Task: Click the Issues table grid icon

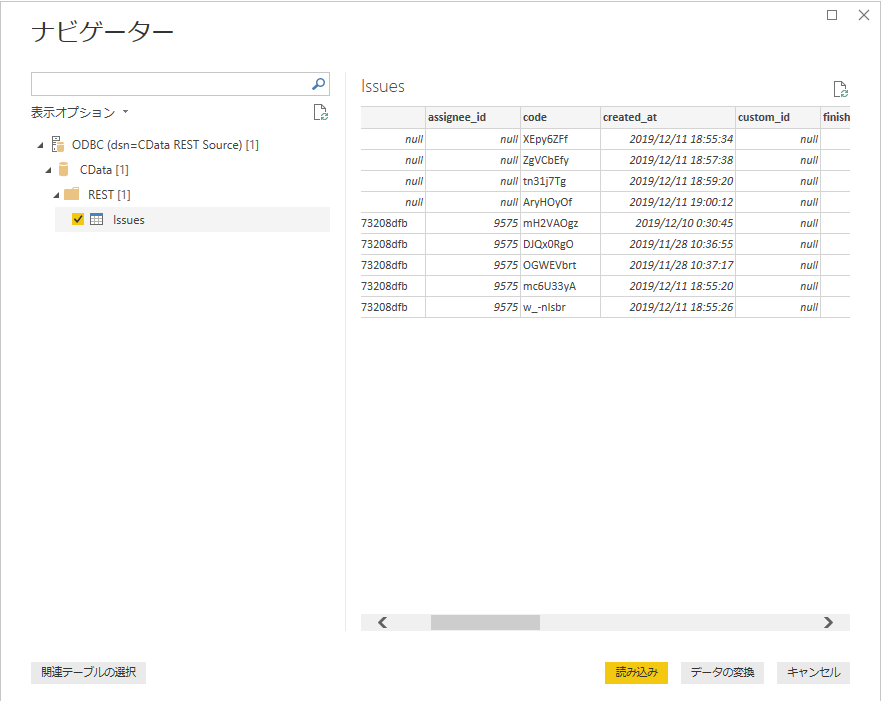Action: coord(97,219)
